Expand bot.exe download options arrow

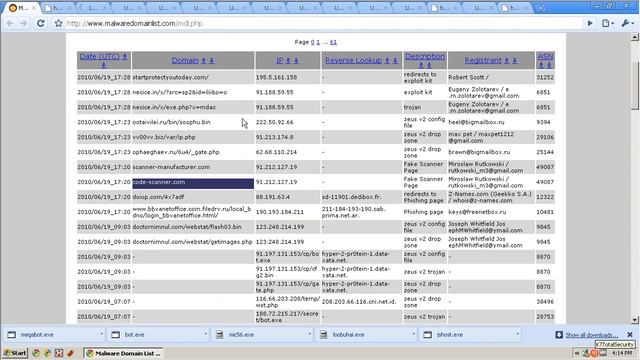click(205, 334)
